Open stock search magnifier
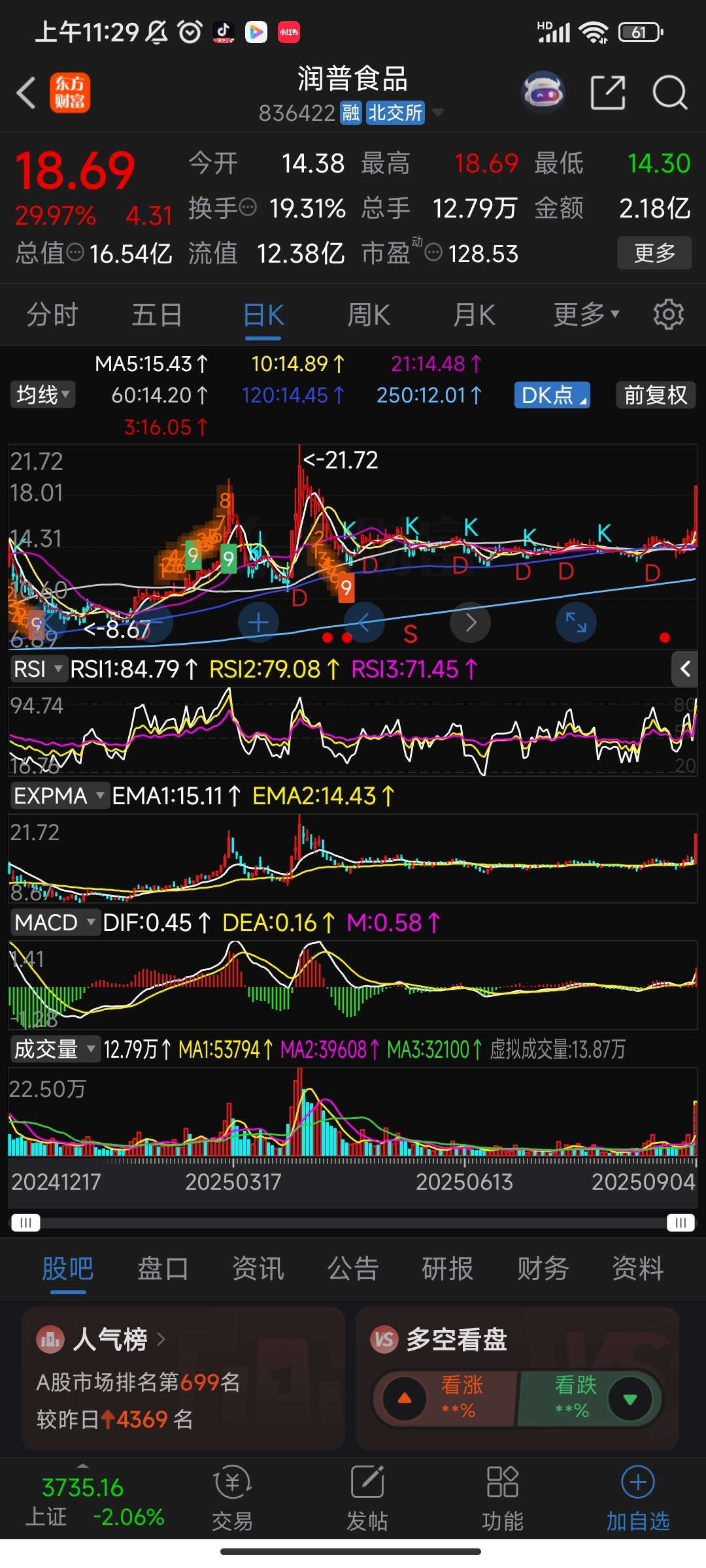The height and width of the screenshot is (1568, 706). point(670,93)
